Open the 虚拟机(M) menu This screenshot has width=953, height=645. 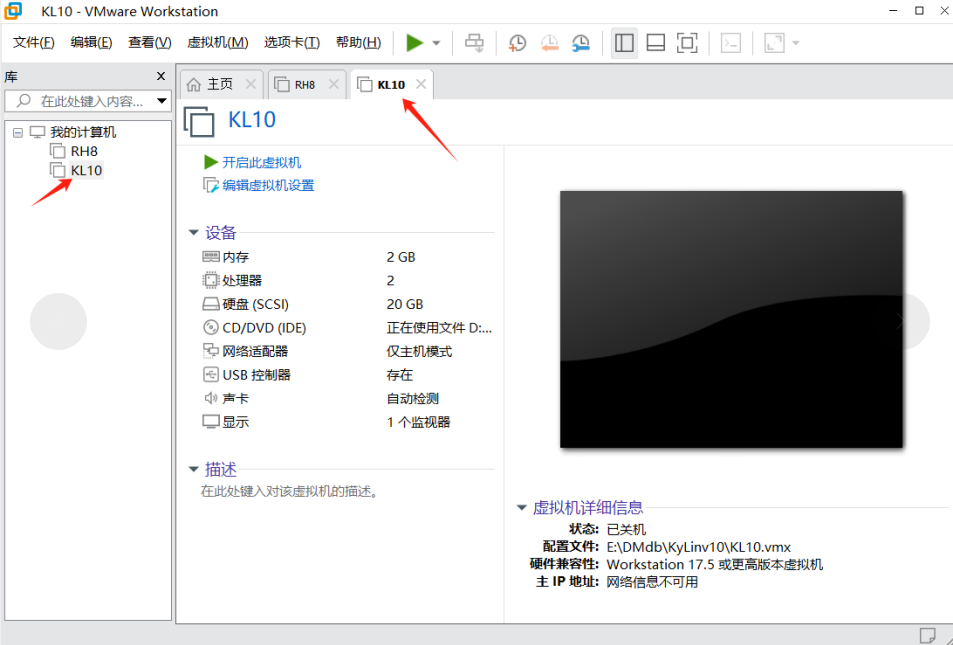(x=218, y=42)
